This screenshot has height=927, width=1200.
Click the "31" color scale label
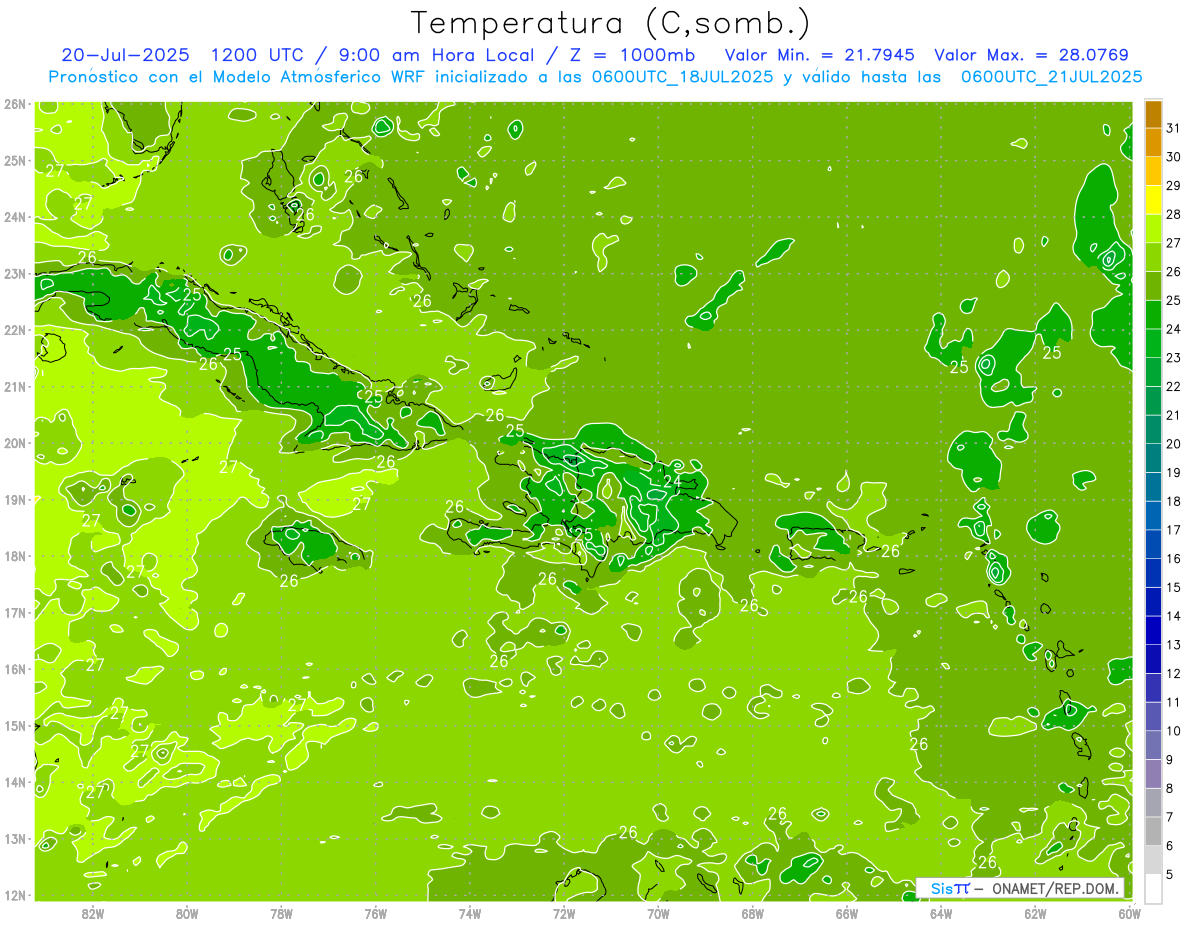point(1174,128)
